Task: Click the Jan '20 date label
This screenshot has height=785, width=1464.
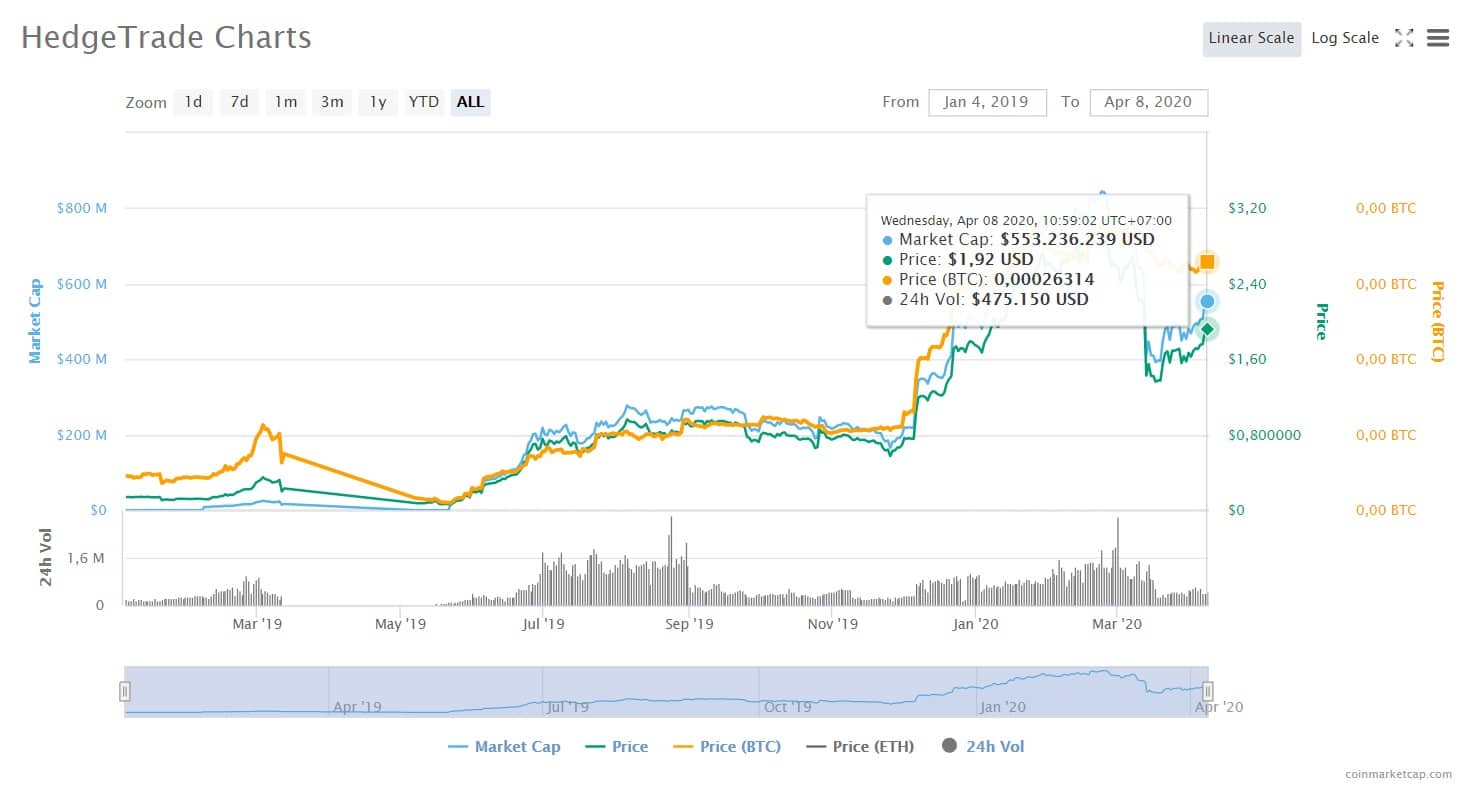Action: tap(975, 624)
